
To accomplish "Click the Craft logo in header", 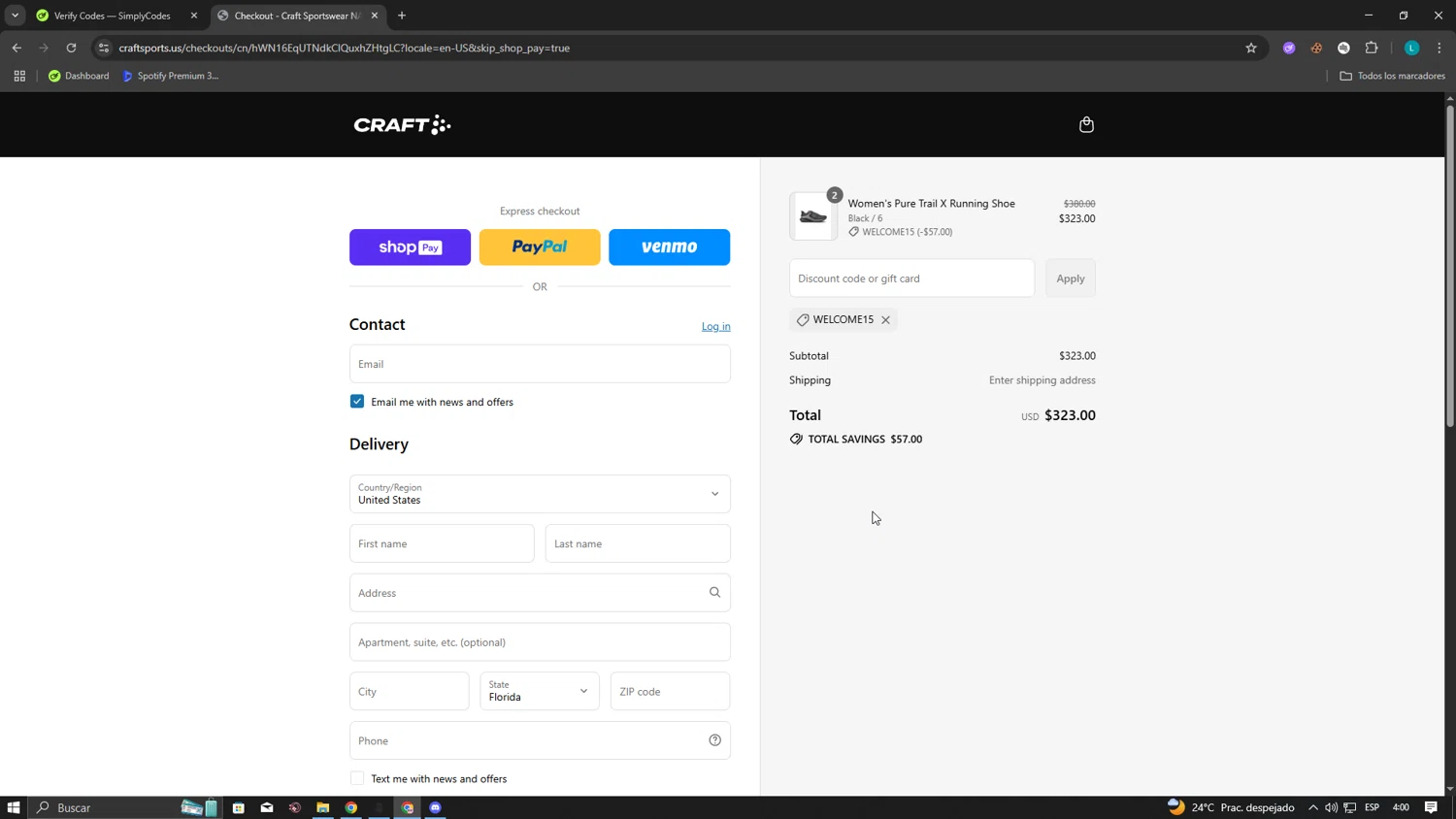I will click(402, 124).
